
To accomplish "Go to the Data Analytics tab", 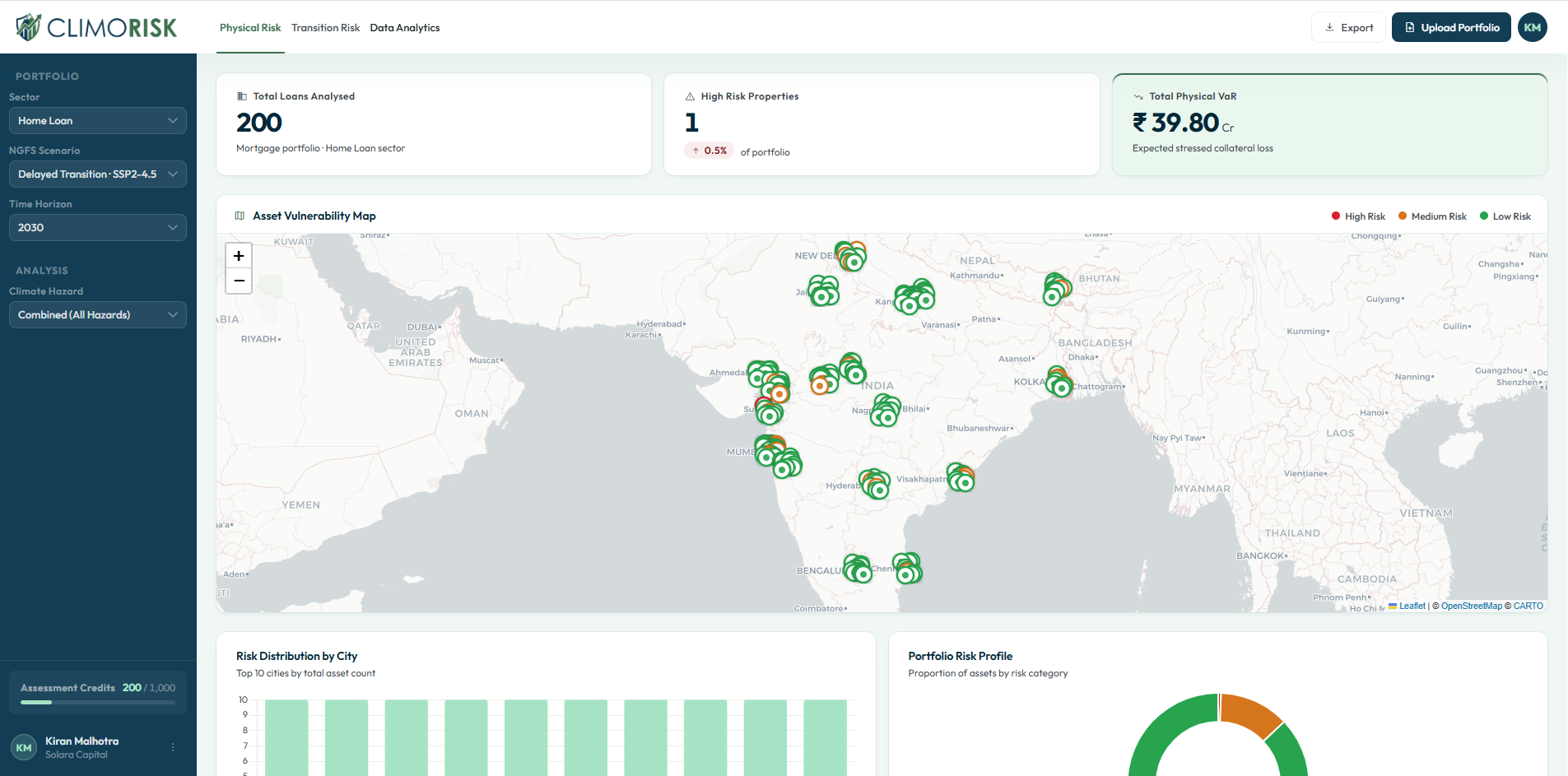I will pos(405,27).
